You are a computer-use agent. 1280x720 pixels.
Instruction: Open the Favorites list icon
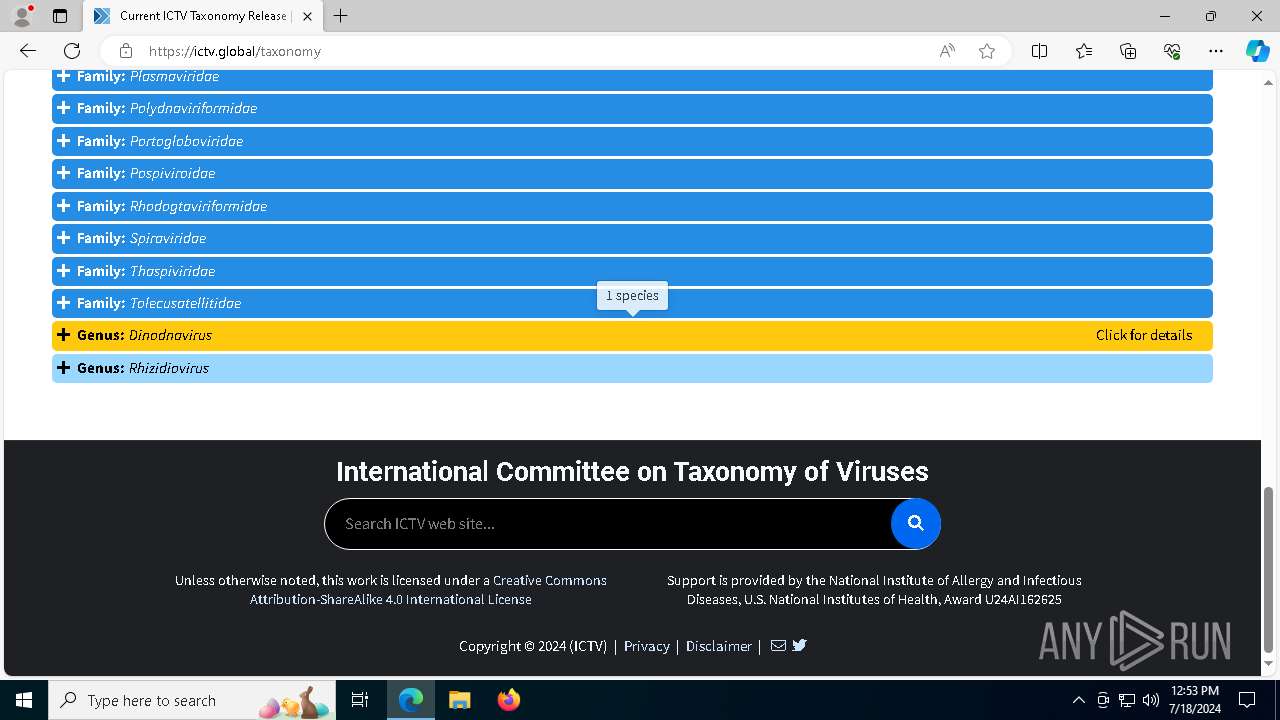point(1084,51)
